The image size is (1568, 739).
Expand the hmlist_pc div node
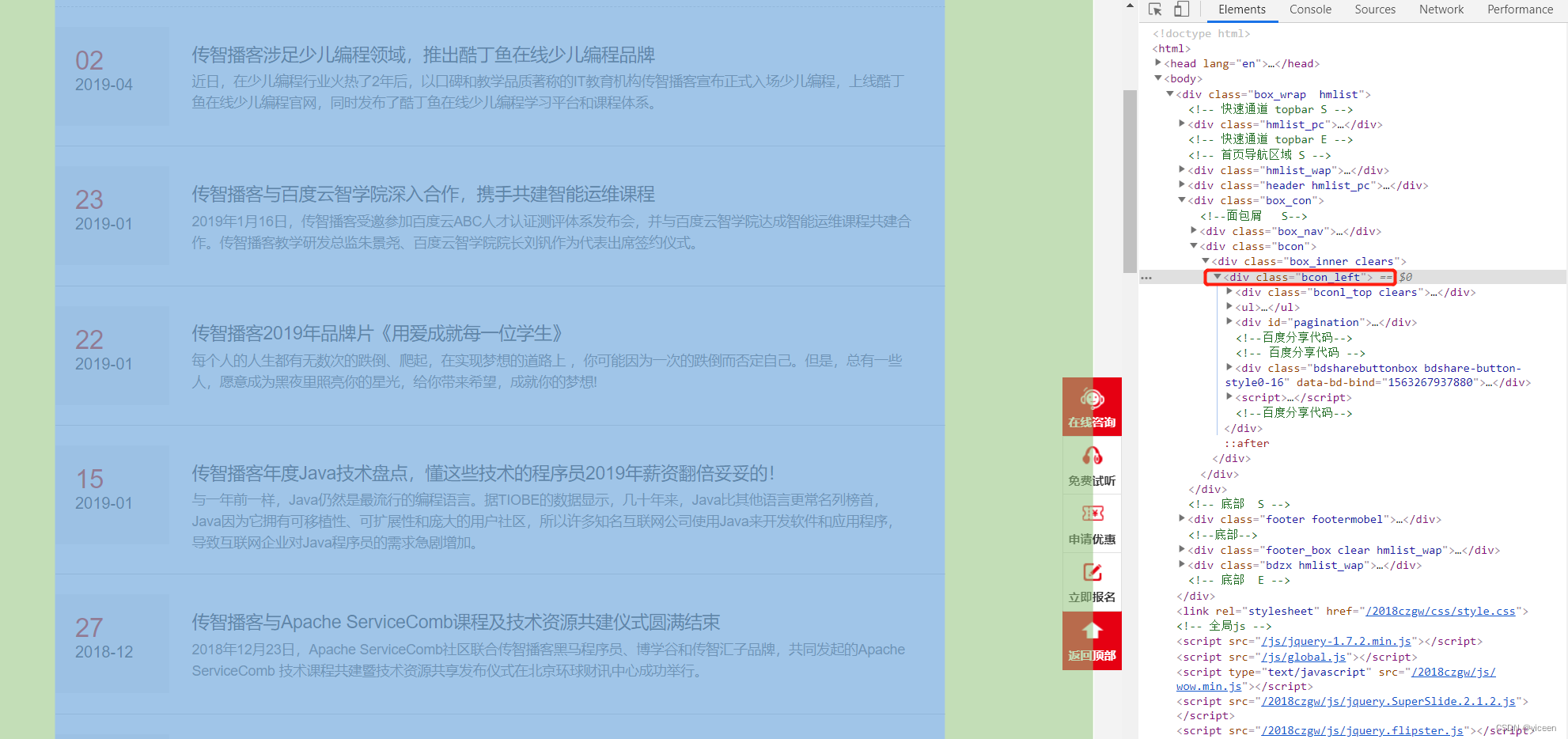point(1182,124)
